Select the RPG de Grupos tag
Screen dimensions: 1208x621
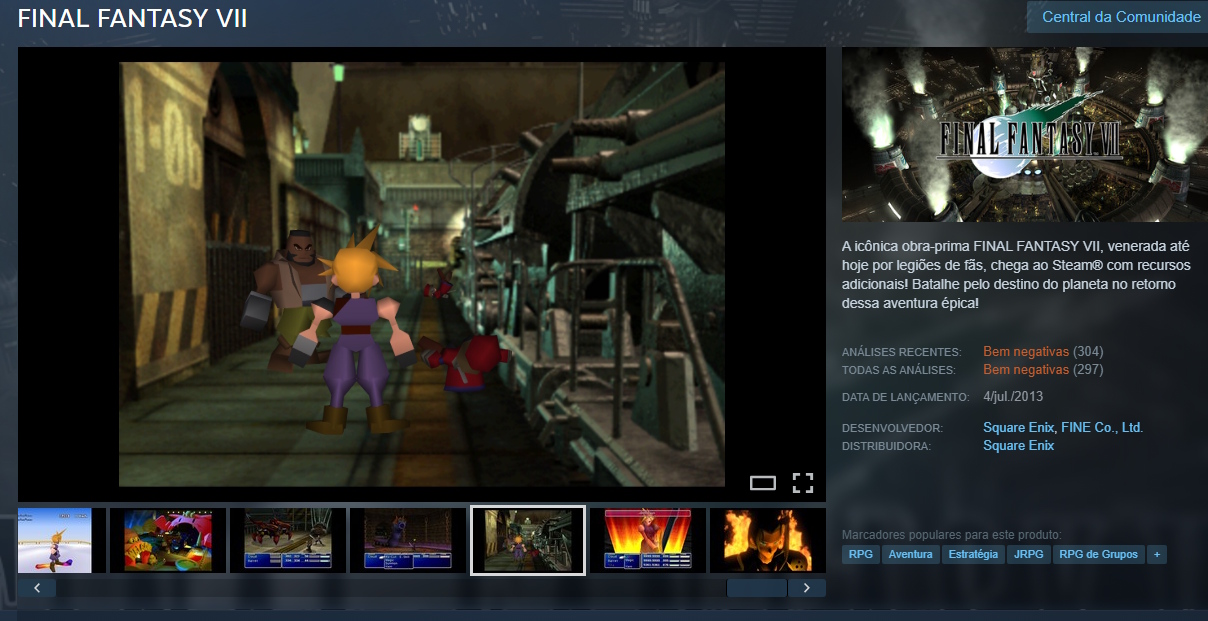(x=1098, y=553)
